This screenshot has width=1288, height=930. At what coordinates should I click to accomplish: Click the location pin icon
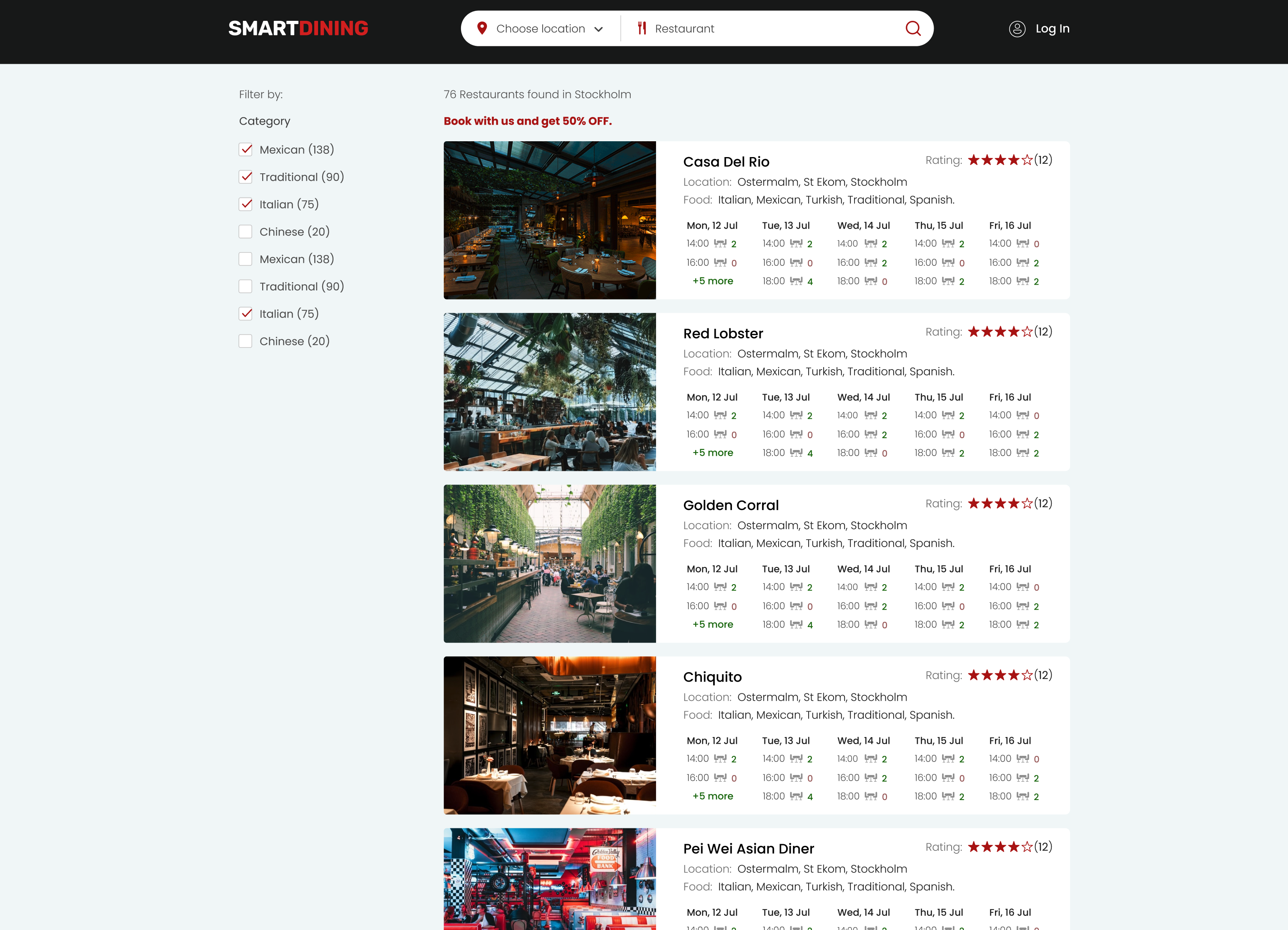click(x=482, y=28)
